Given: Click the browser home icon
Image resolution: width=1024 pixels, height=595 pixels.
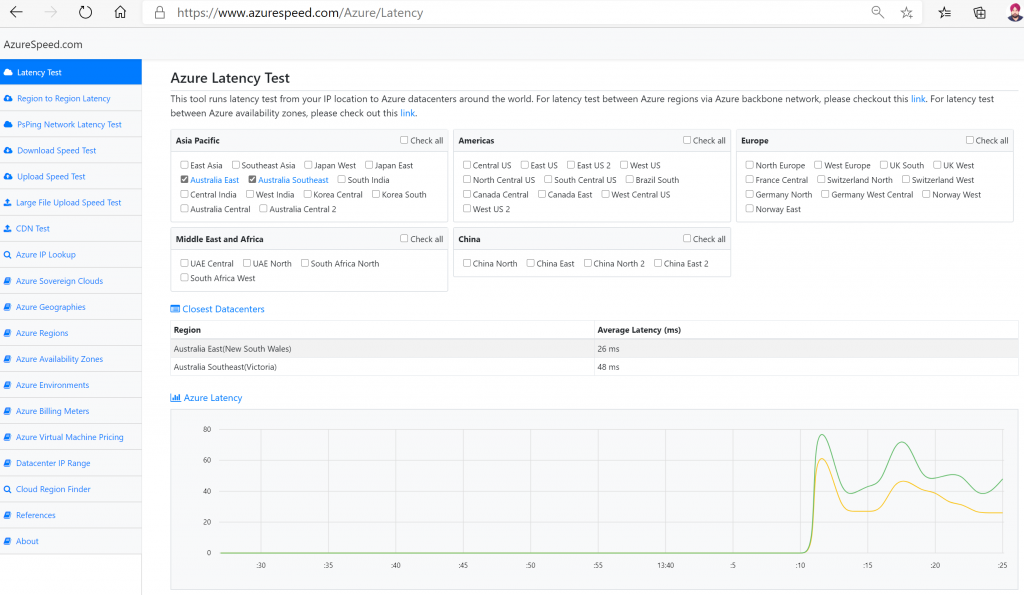Looking at the screenshot, I should pos(120,13).
